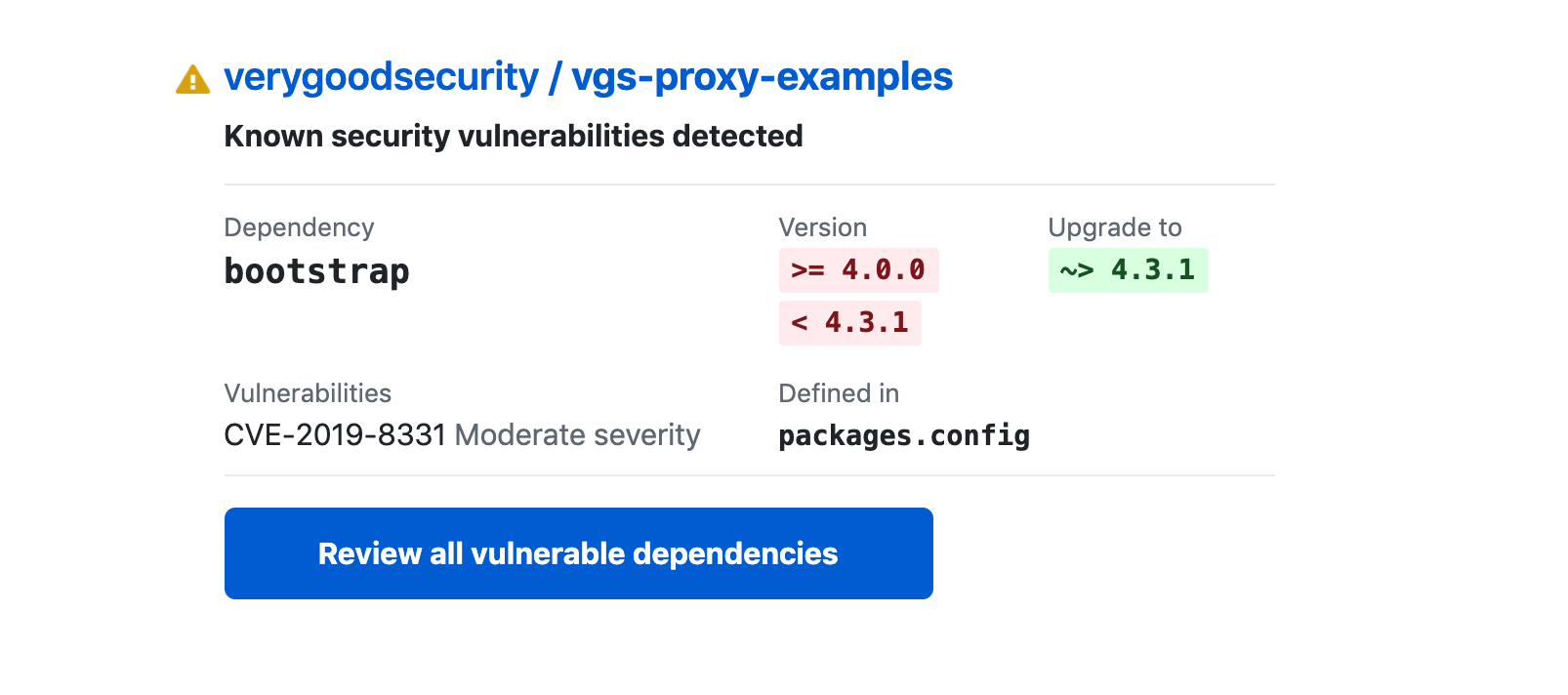Click the Known security vulnerabilities detected heading
Viewport: 1568px width, 695px height.
click(x=514, y=136)
